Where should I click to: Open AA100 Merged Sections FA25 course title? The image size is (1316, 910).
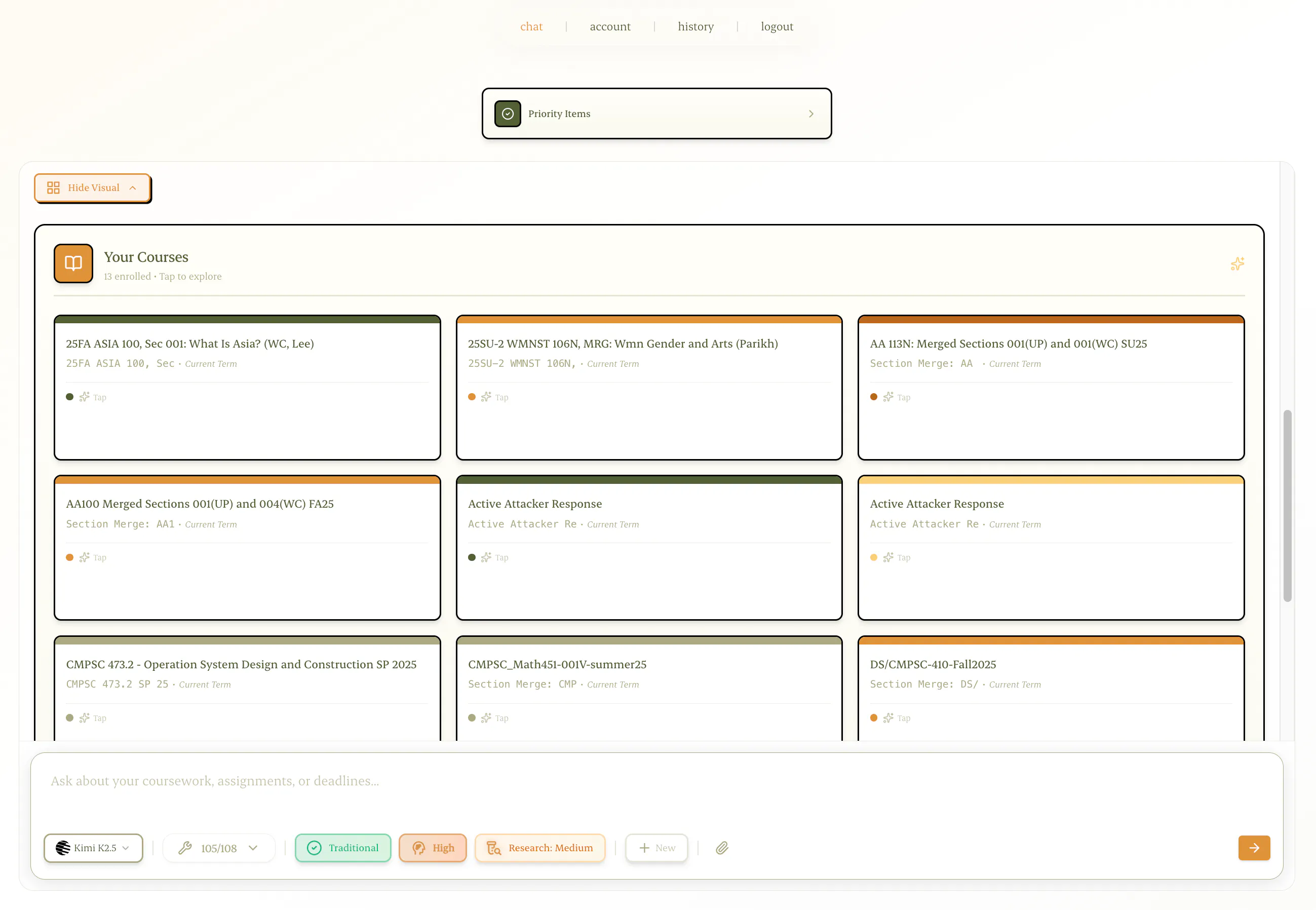point(200,504)
